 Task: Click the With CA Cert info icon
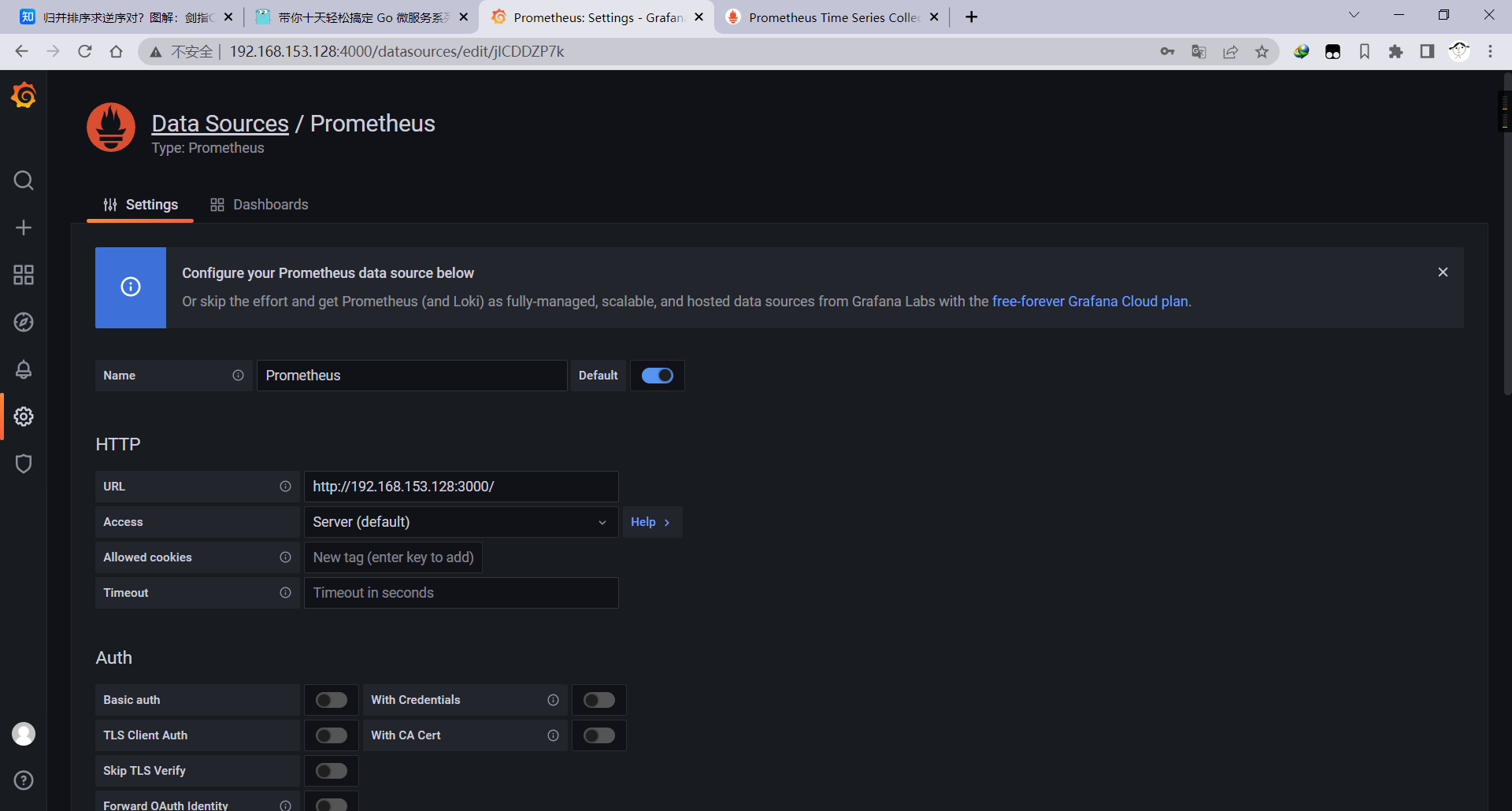tap(553, 735)
